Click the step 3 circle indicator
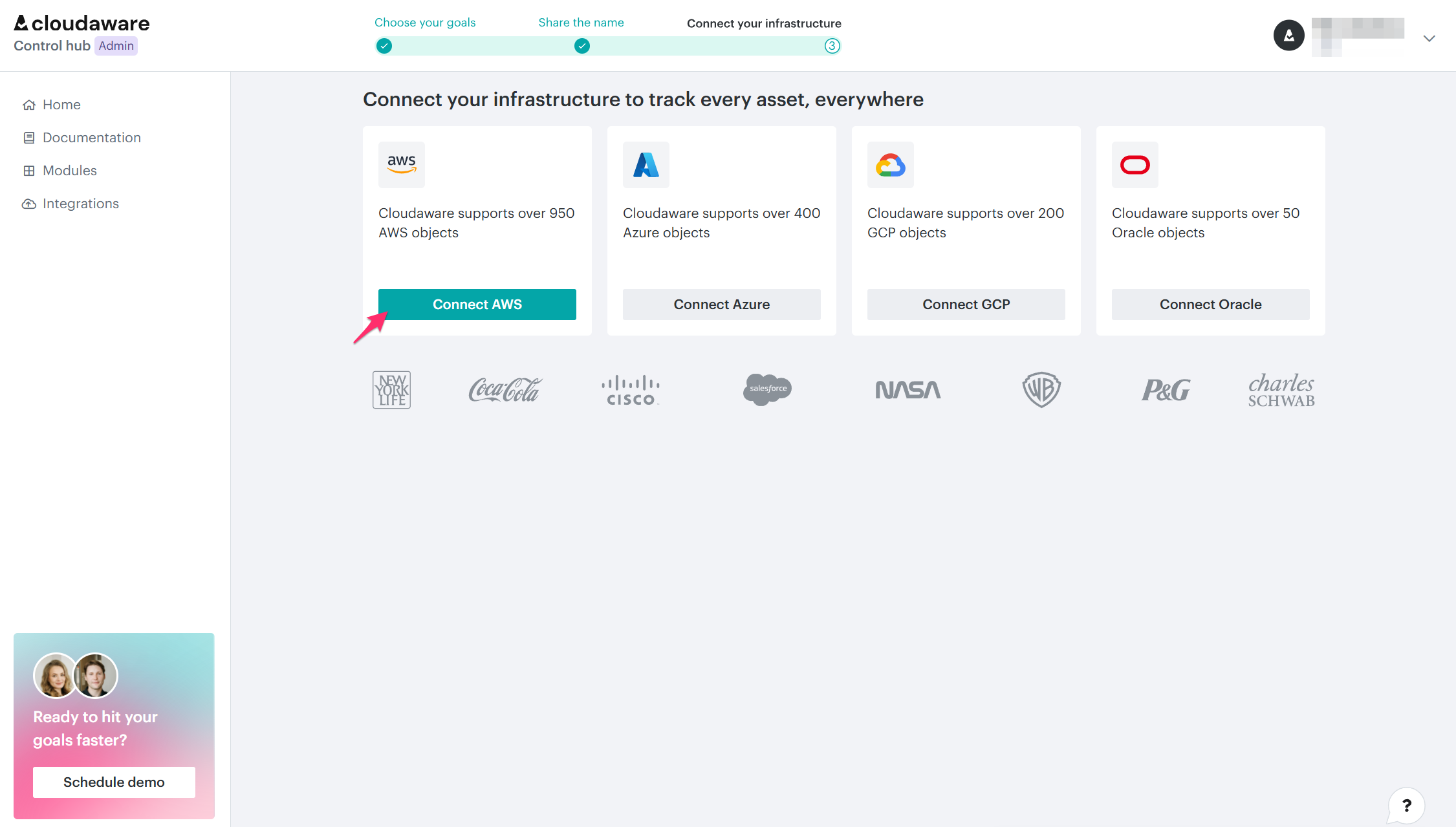 click(832, 46)
